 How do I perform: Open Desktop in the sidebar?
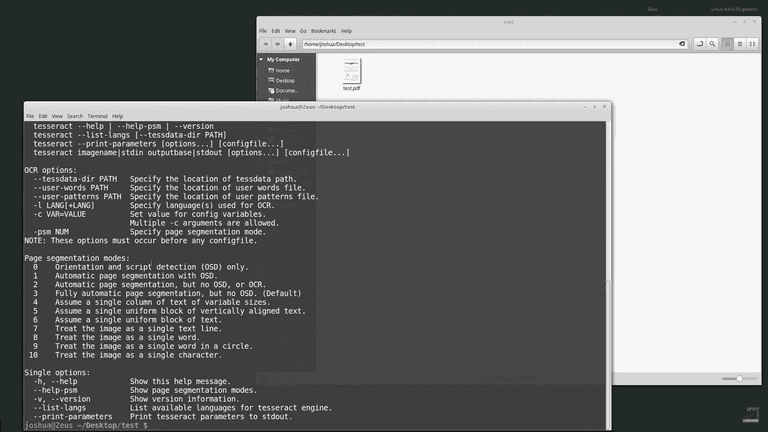(x=284, y=80)
